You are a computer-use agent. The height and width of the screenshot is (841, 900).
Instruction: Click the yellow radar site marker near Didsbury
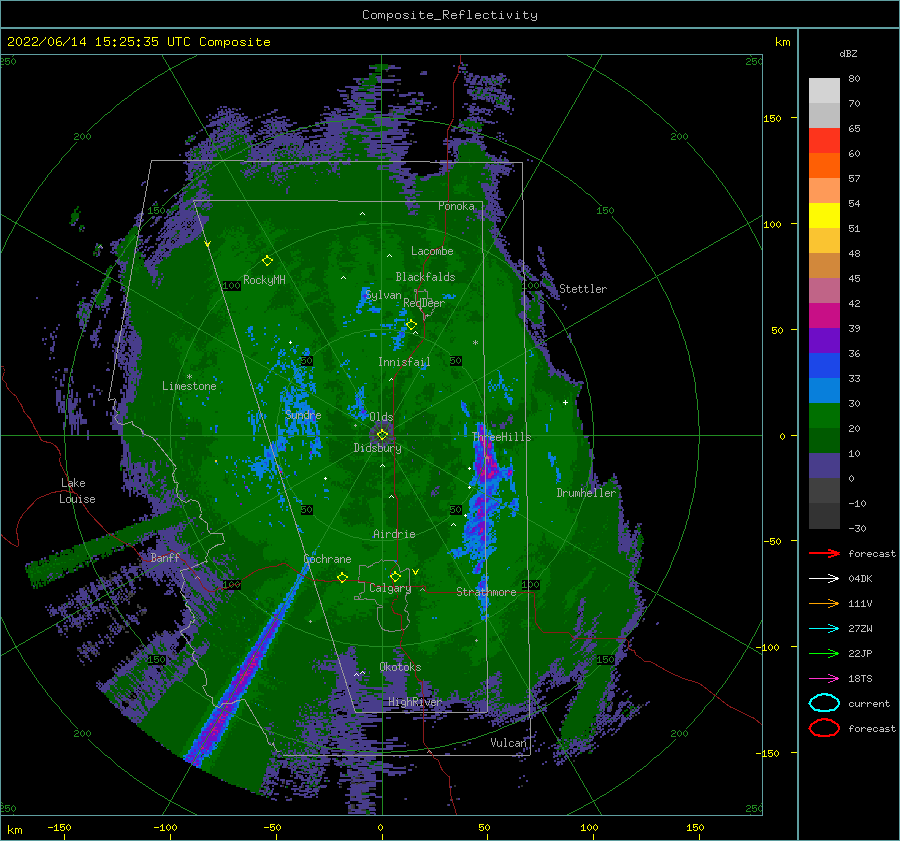coord(382,435)
